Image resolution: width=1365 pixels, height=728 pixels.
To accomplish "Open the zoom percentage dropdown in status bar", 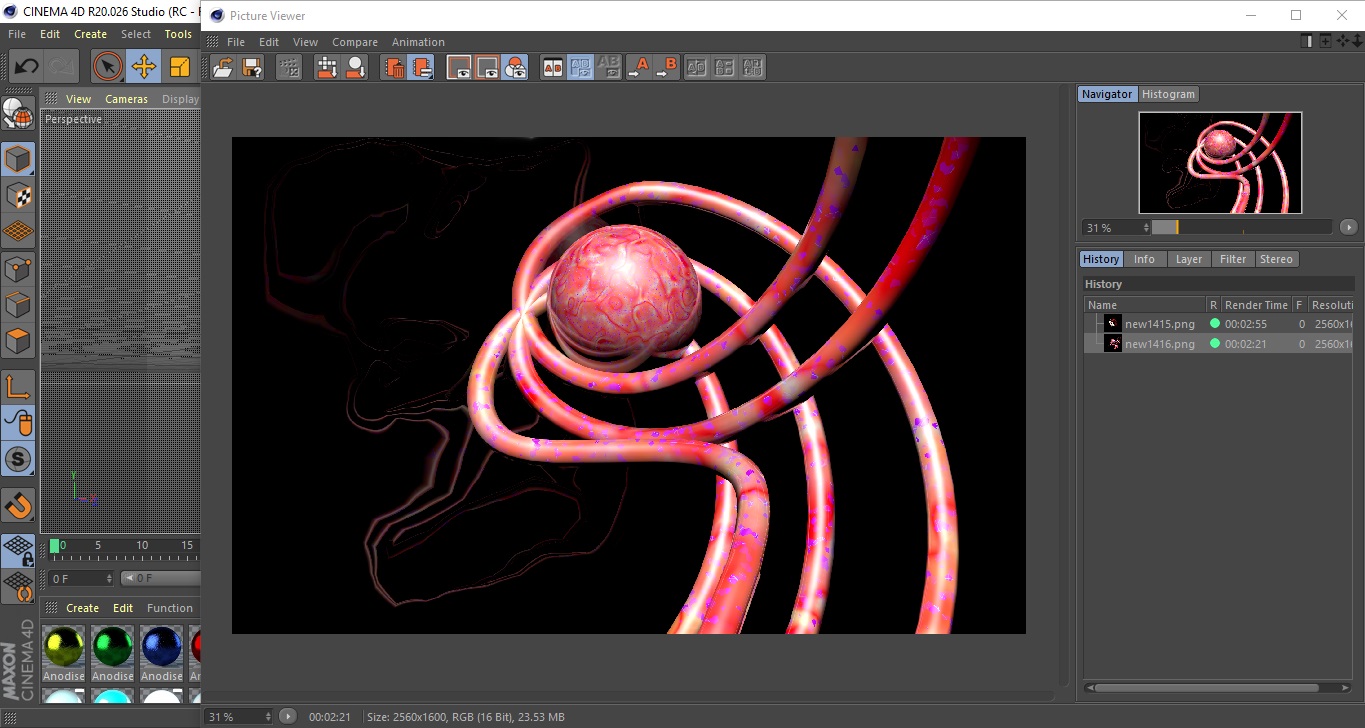I will (x=267, y=717).
